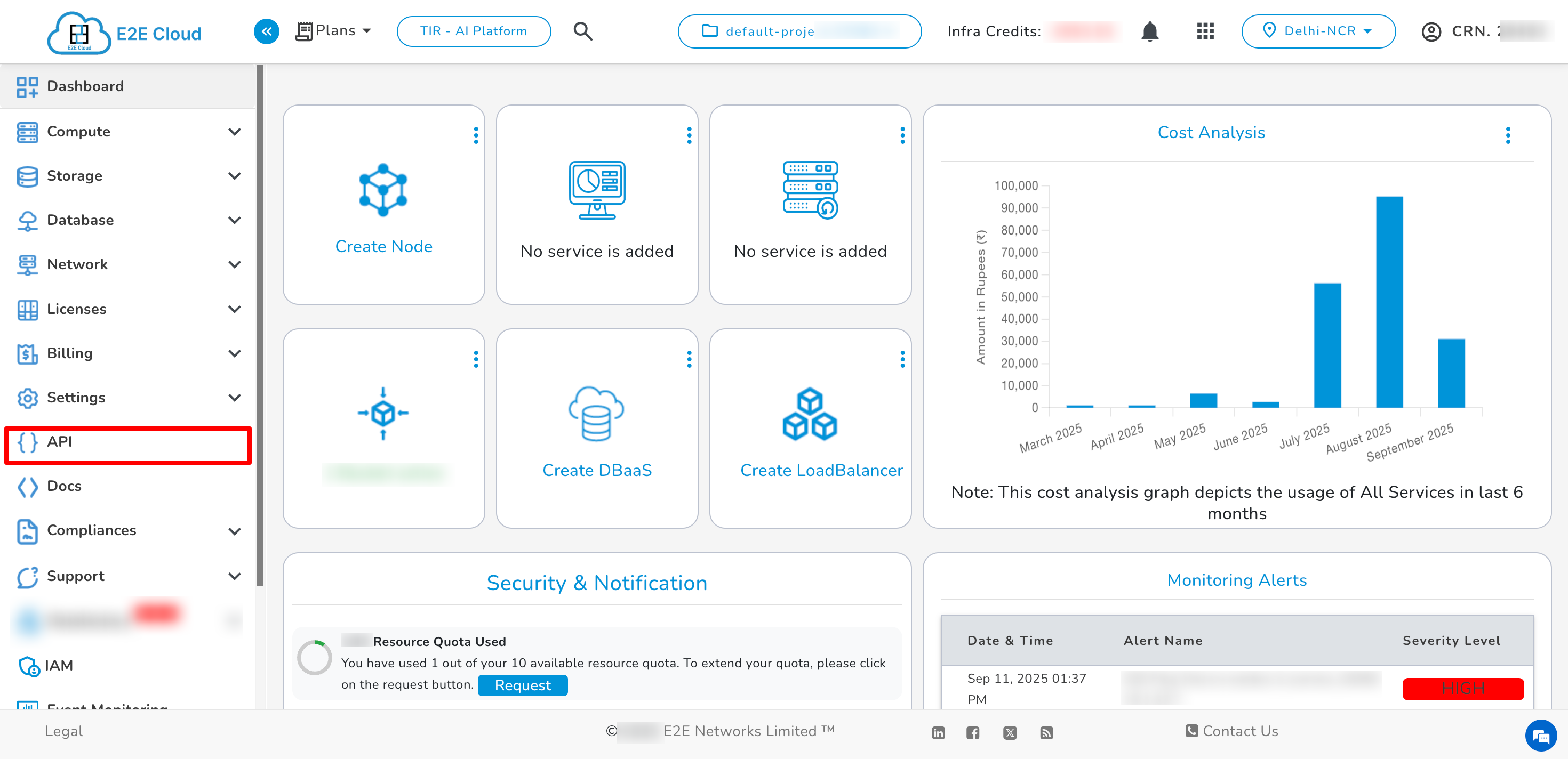Open the Cost Analysis options menu

click(x=1508, y=135)
